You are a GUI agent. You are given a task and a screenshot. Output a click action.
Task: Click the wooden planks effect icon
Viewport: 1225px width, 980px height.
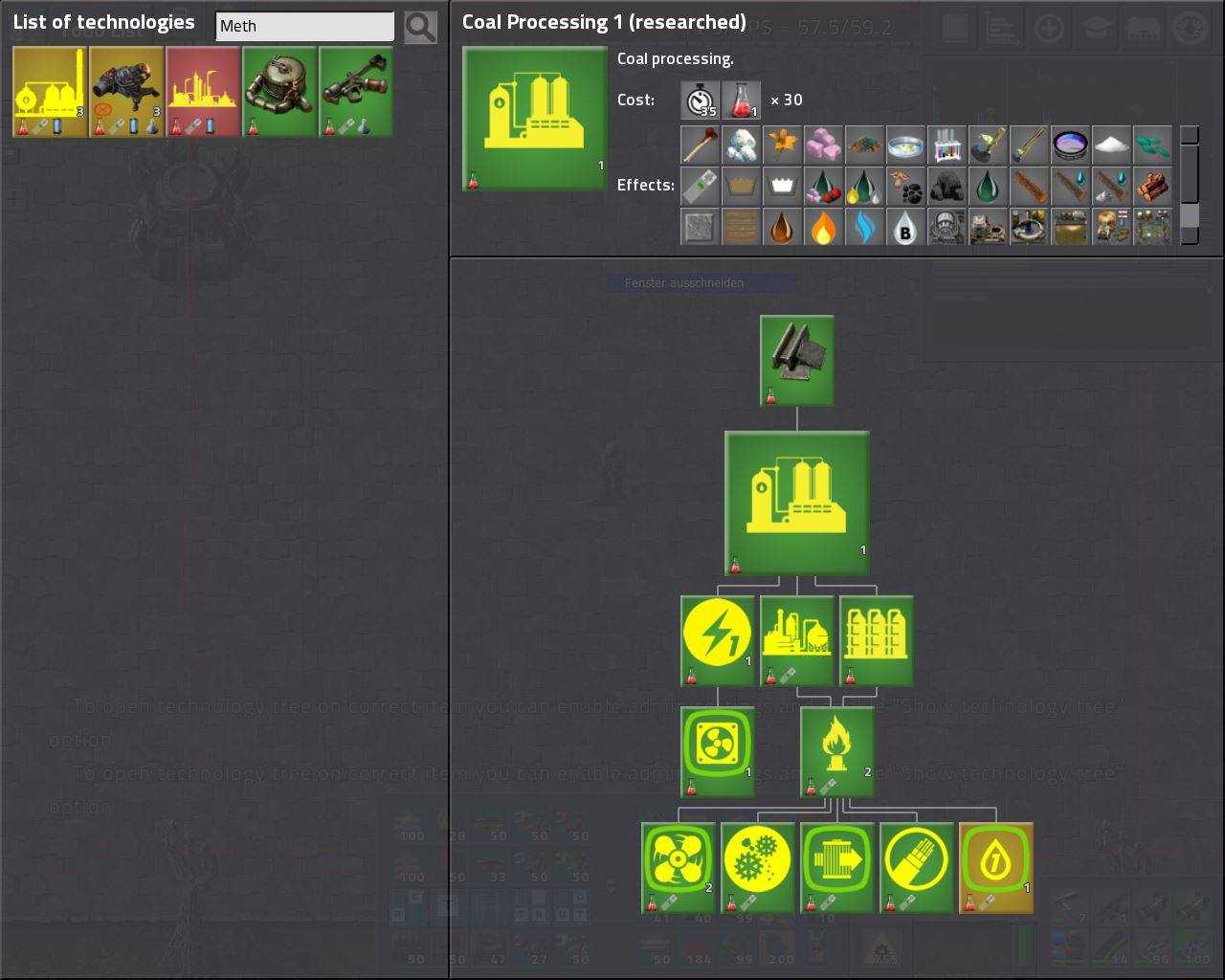[x=741, y=228]
